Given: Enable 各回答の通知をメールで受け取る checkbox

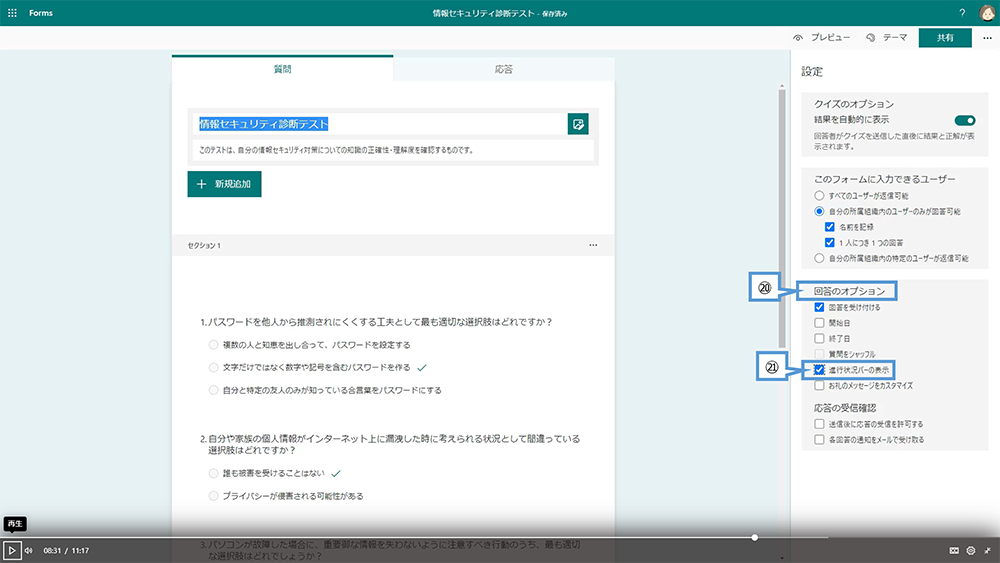Looking at the screenshot, I should point(819,439).
